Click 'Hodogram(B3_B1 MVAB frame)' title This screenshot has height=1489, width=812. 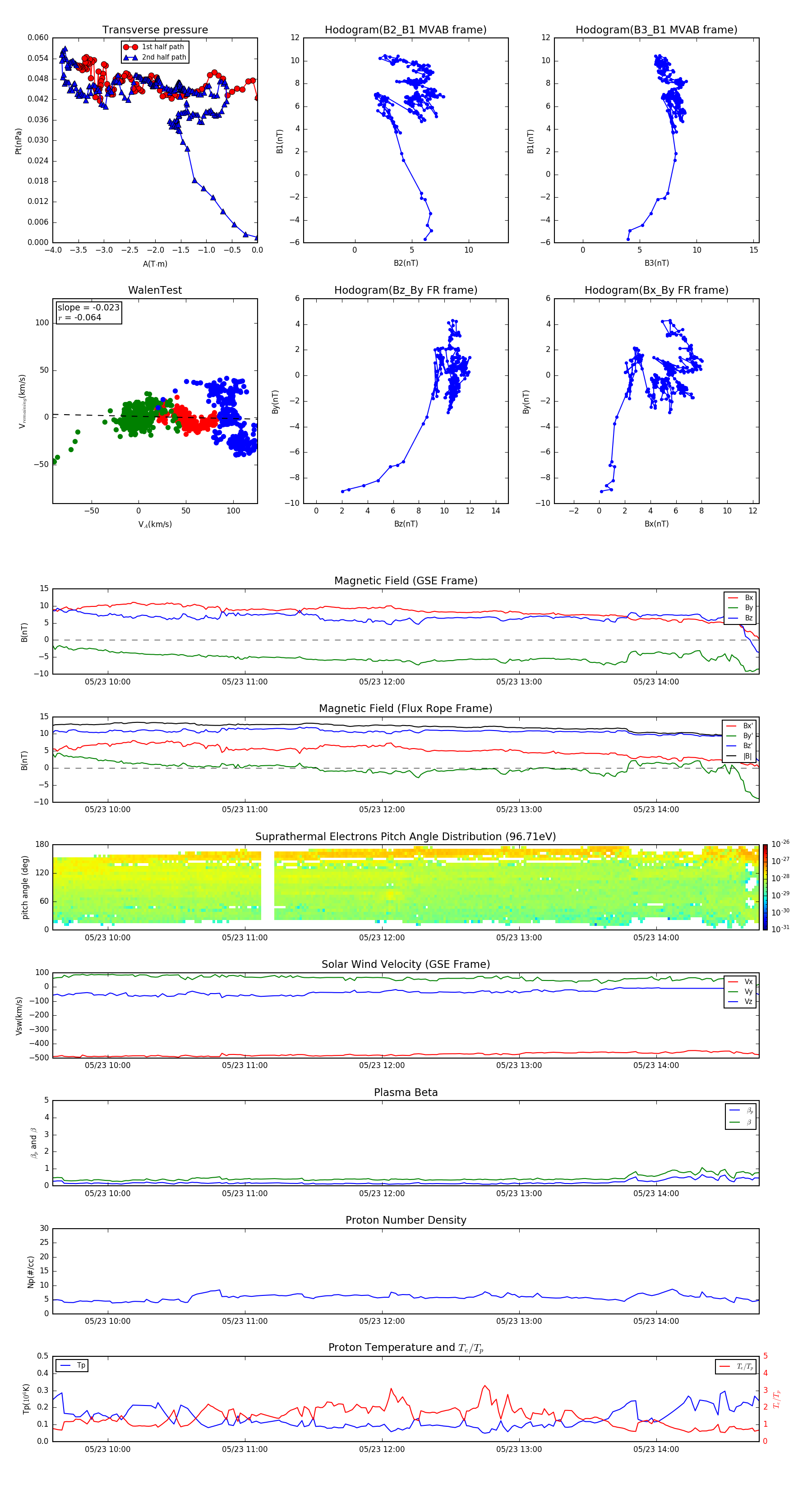click(656, 30)
